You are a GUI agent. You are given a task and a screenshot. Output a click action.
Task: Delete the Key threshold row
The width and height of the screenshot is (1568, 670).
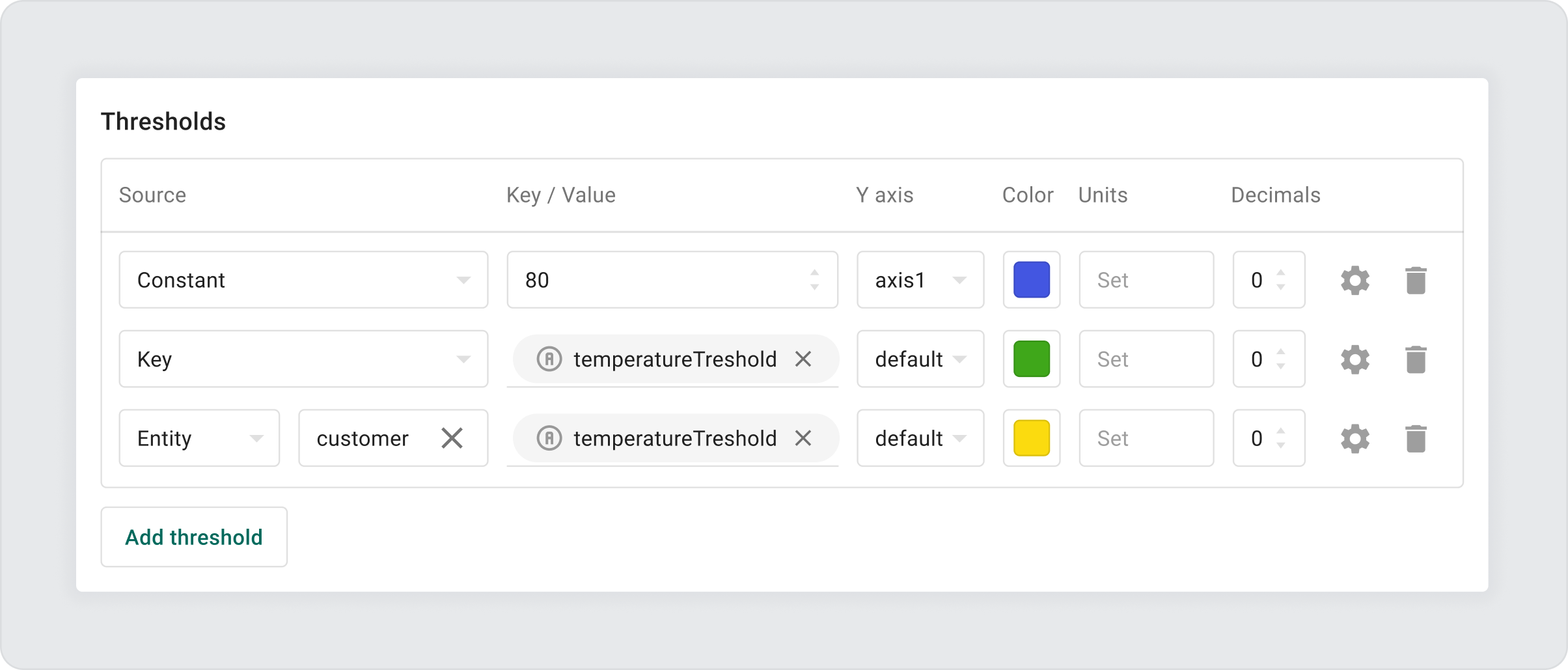click(1416, 359)
